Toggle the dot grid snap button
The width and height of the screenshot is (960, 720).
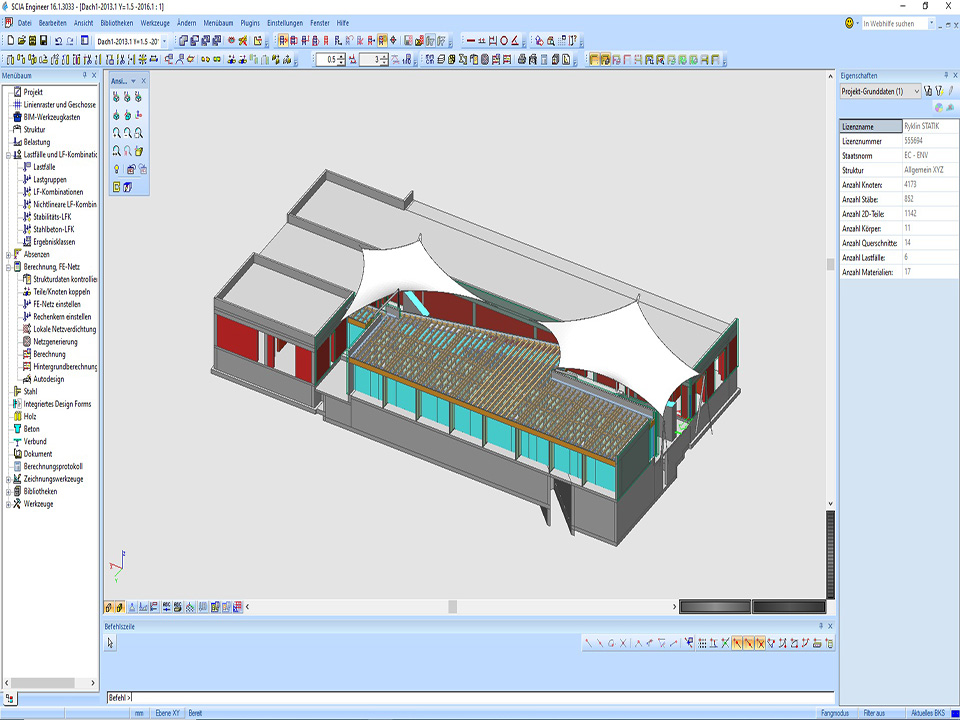(x=702, y=644)
